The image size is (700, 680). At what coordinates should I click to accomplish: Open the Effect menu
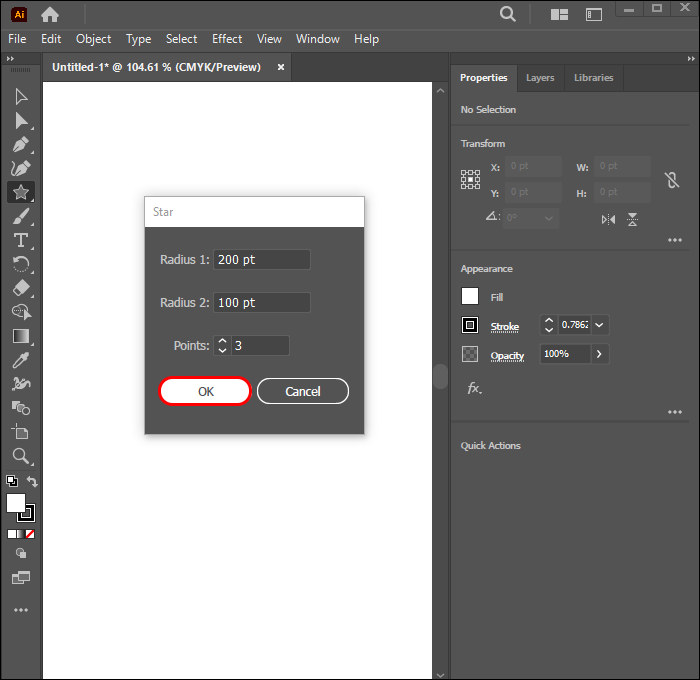click(x=227, y=39)
